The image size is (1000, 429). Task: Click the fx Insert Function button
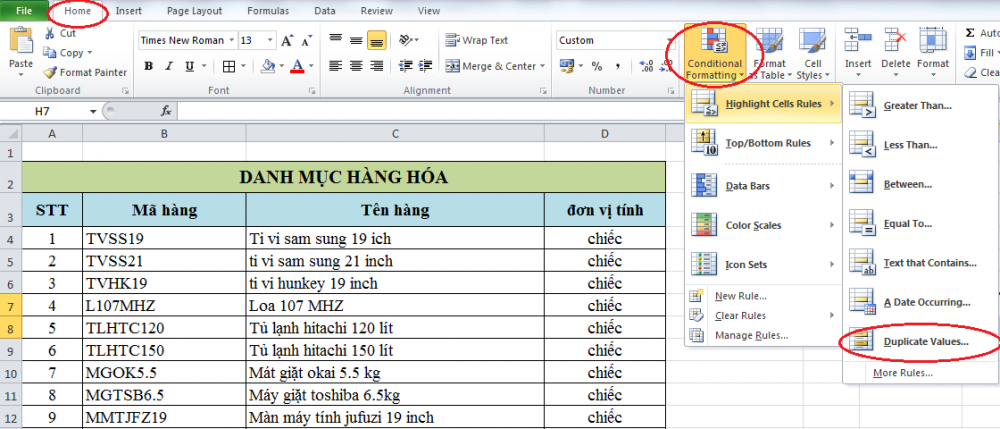pyautogui.click(x=166, y=111)
